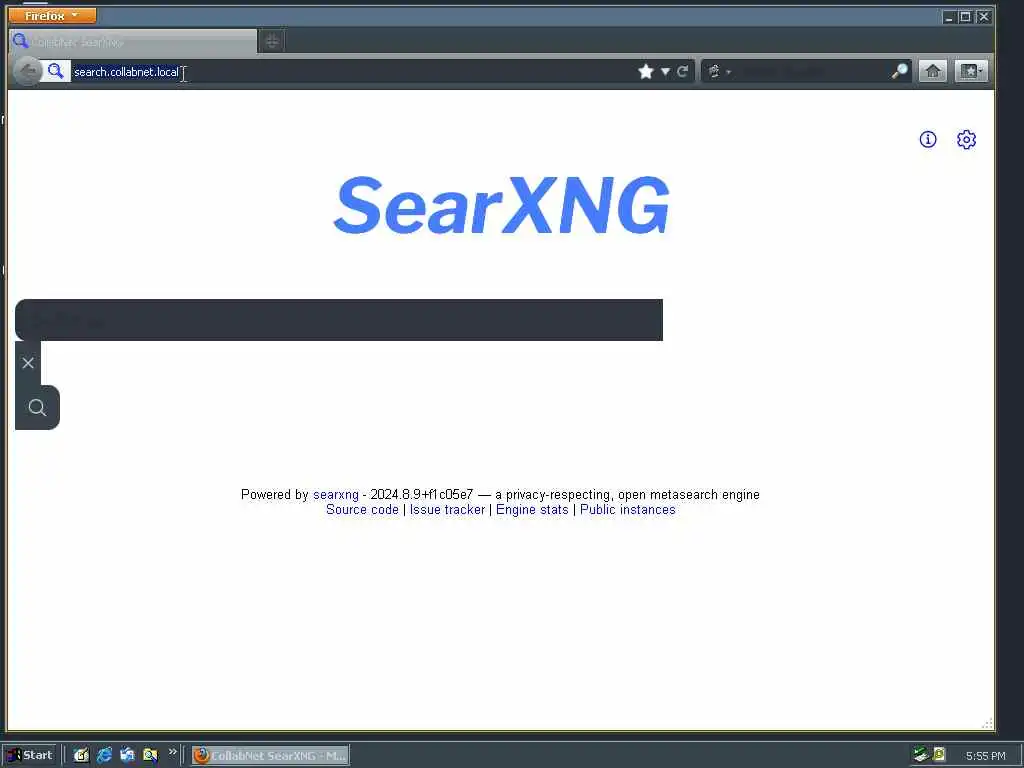Open the Engine stats link
The height and width of the screenshot is (768, 1024).
pyautogui.click(x=532, y=509)
